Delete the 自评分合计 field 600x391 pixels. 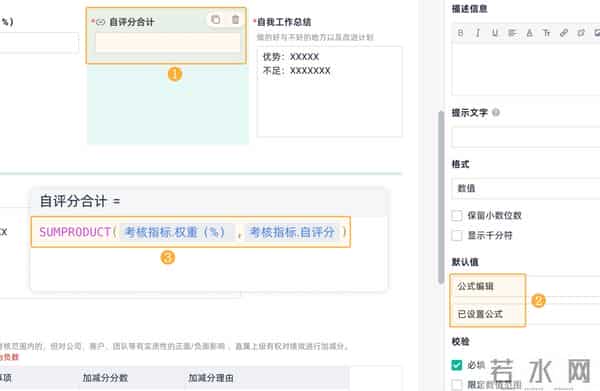click(236, 20)
